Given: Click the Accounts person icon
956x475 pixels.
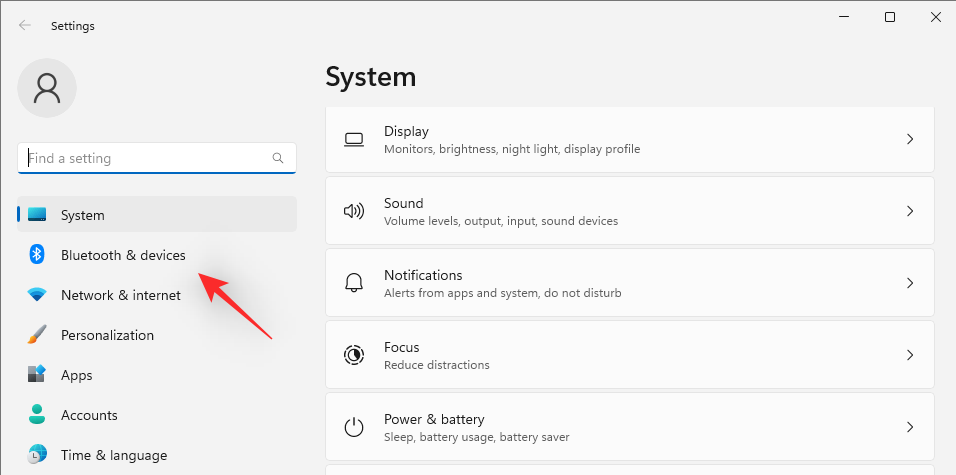Looking at the screenshot, I should coord(37,415).
